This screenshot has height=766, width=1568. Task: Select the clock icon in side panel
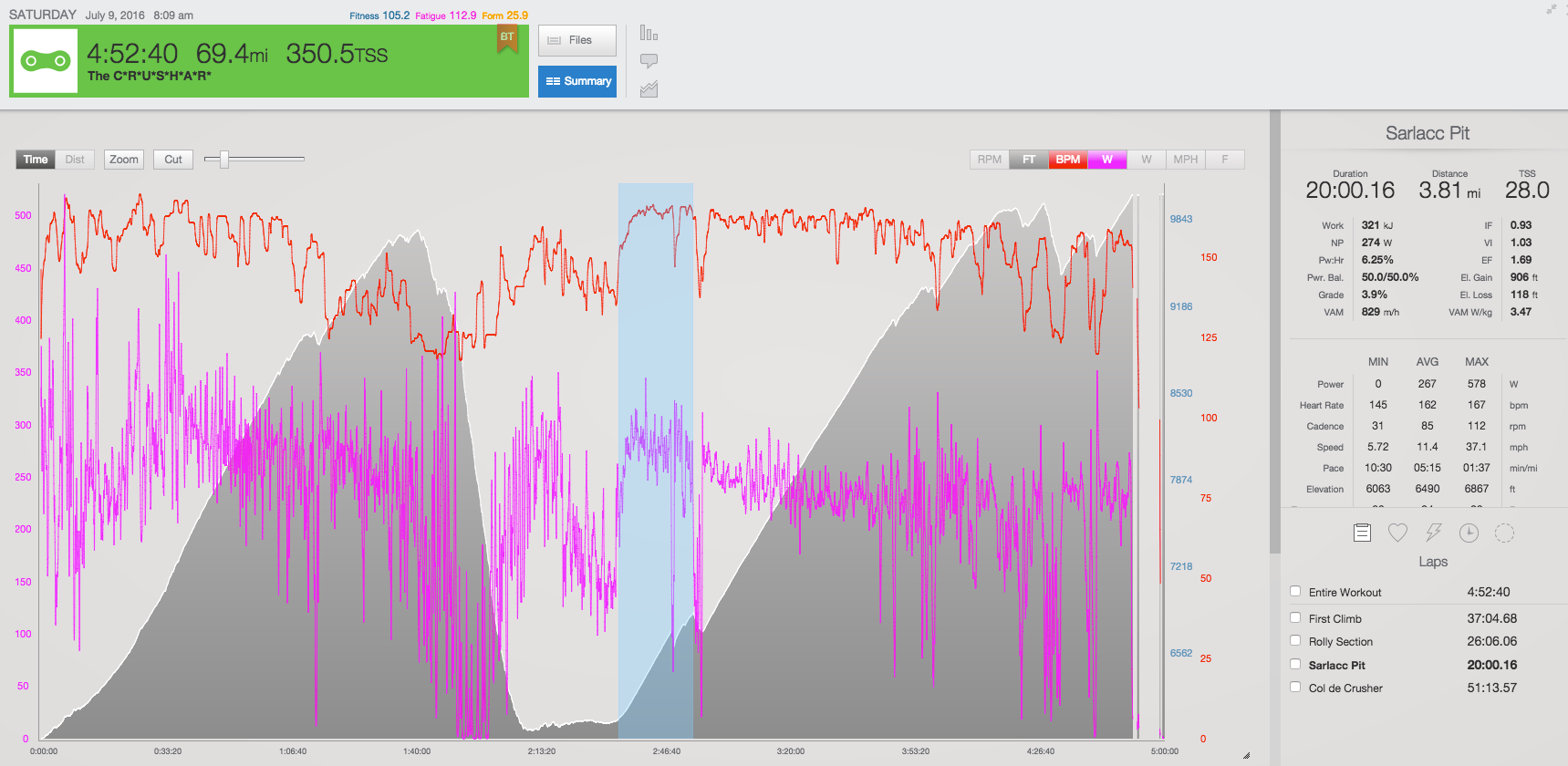coord(1469,533)
